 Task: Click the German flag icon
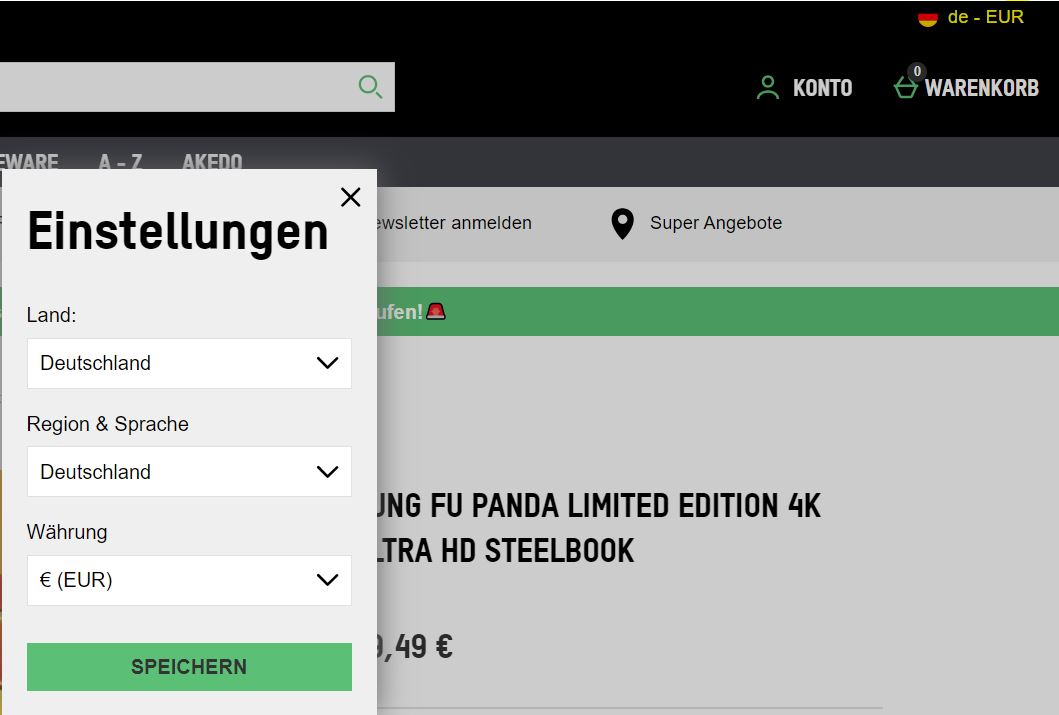pos(928,18)
